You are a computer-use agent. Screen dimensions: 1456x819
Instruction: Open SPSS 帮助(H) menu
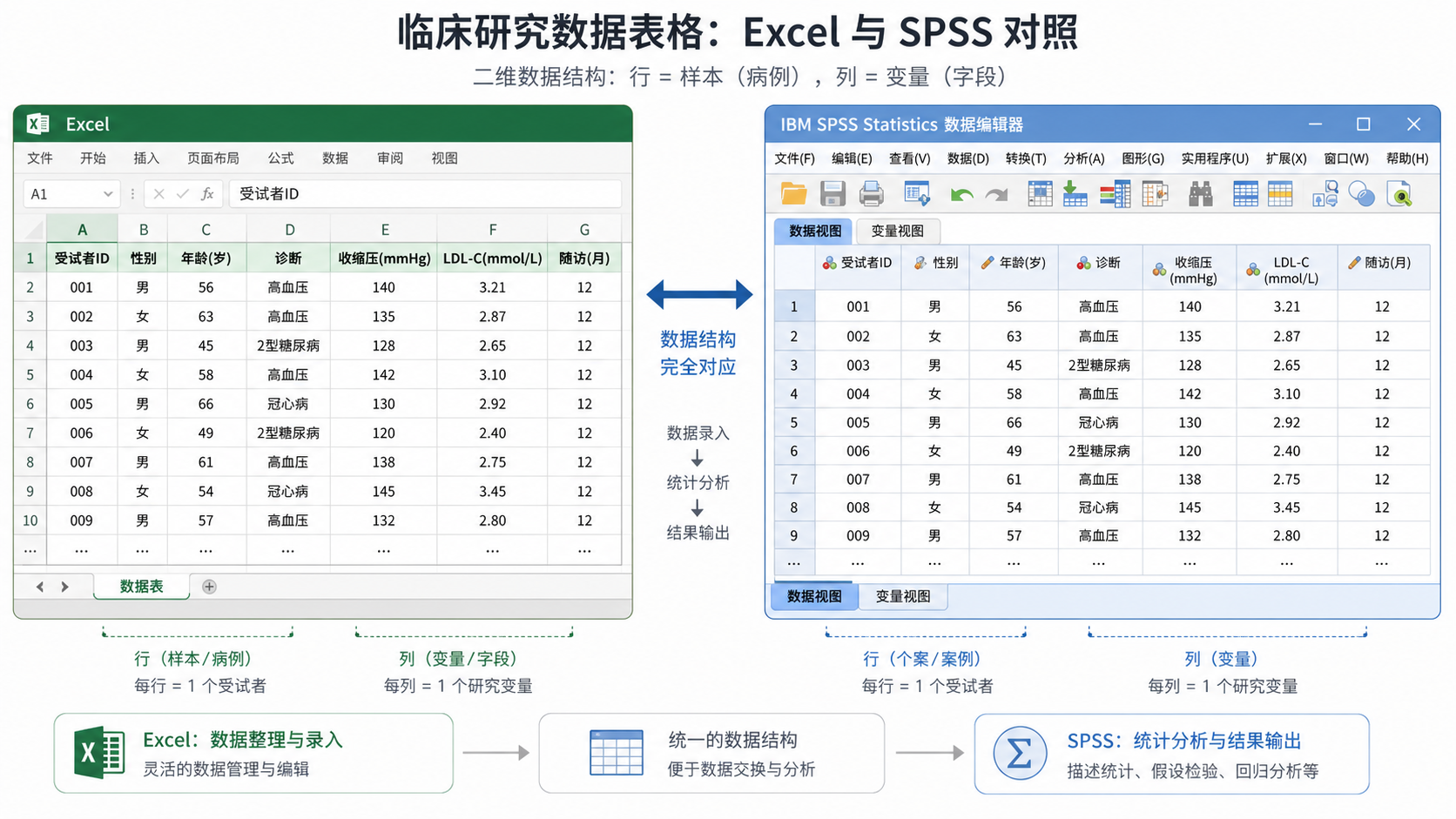pos(1407,158)
